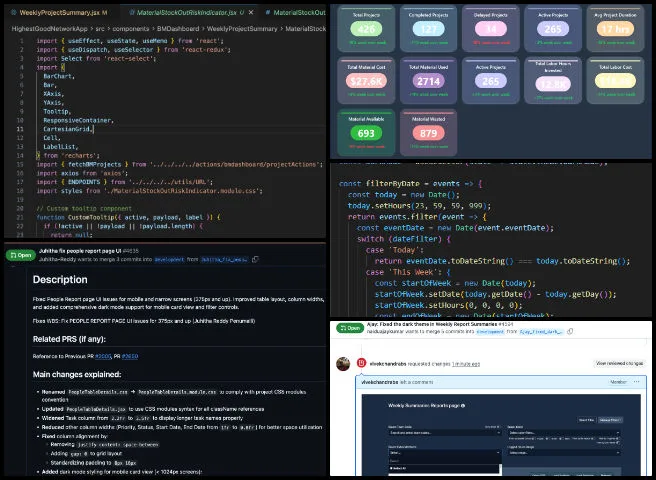Click the development base branch on Ajay's PR

point(489,331)
